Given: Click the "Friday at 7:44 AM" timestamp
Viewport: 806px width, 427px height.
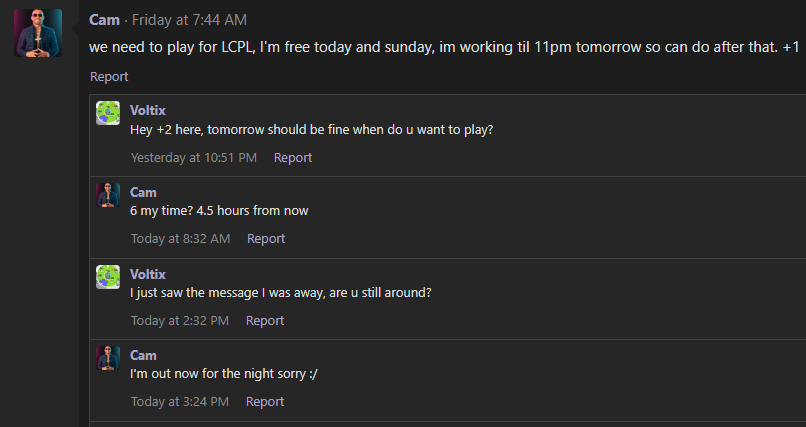Looking at the screenshot, I should tap(189, 20).
